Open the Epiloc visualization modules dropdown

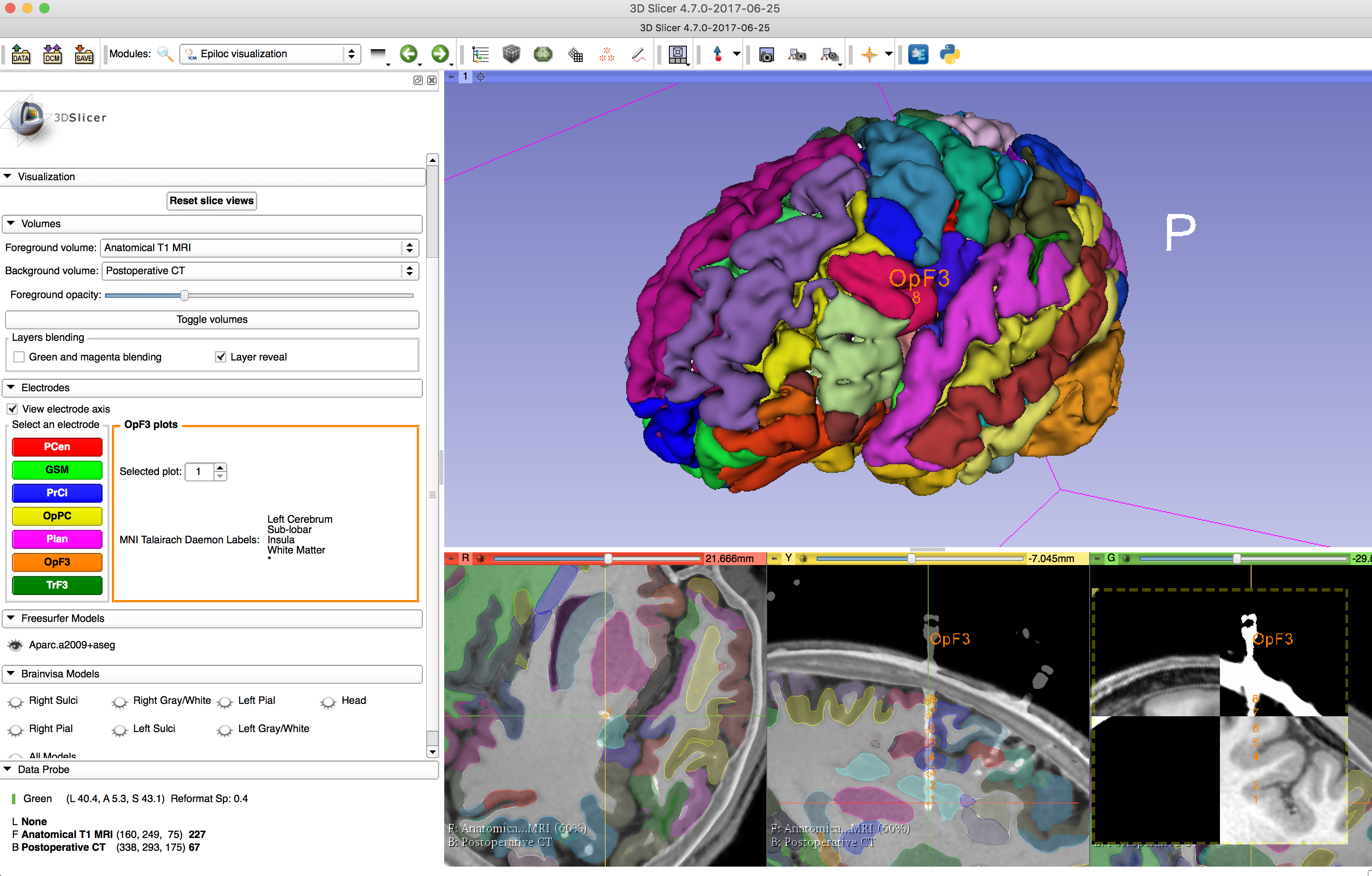[270, 54]
